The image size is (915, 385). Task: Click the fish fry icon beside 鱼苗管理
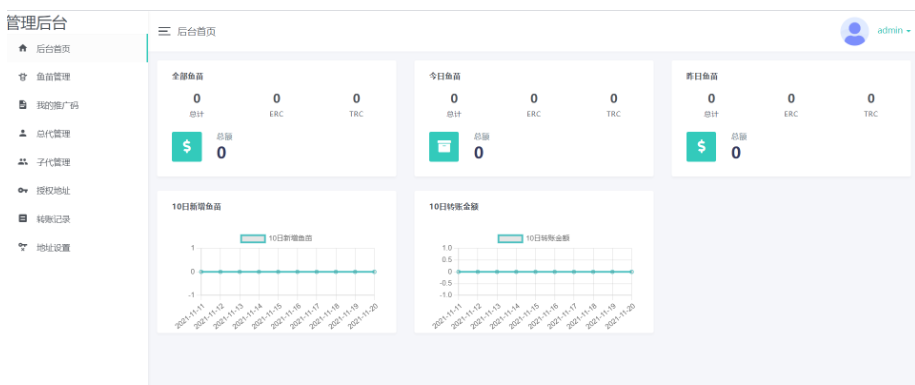[23, 77]
